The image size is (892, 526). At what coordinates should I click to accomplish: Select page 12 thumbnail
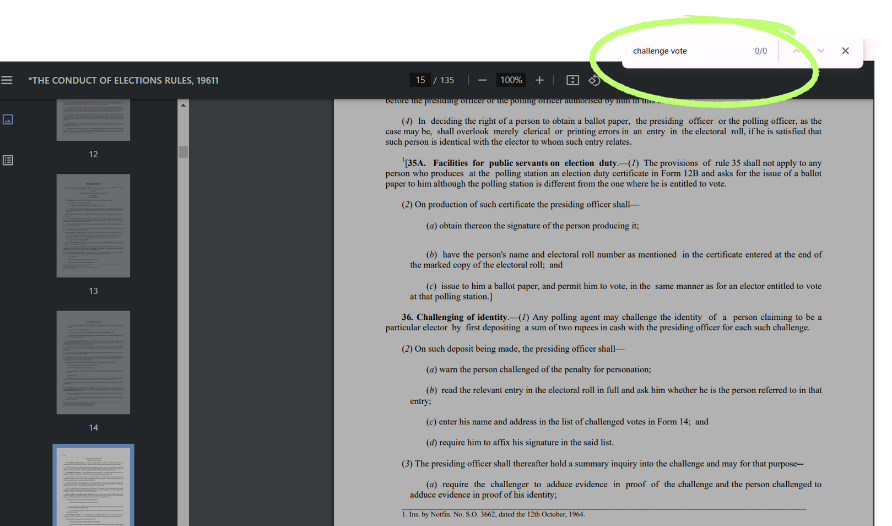click(x=93, y=120)
